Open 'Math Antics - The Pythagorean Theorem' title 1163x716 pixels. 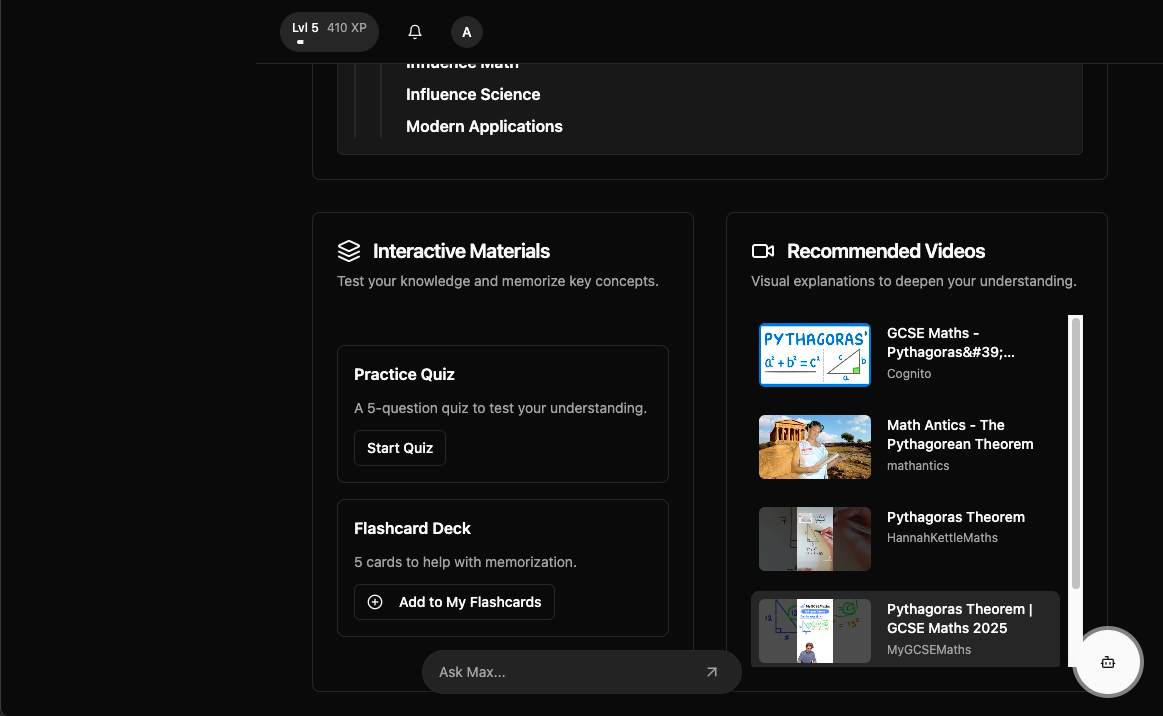tap(960, 435)
